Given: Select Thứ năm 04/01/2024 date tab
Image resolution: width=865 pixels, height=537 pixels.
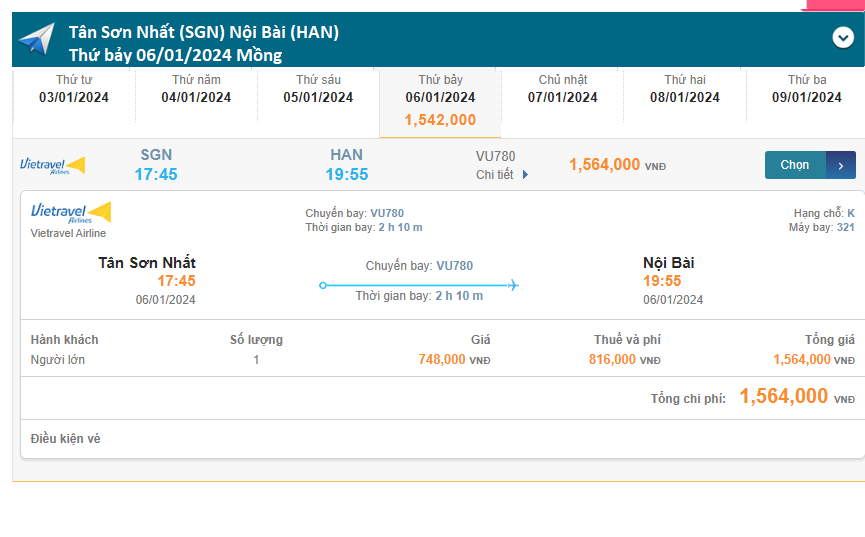Looking at the screenshot, I should click(196, 89).
